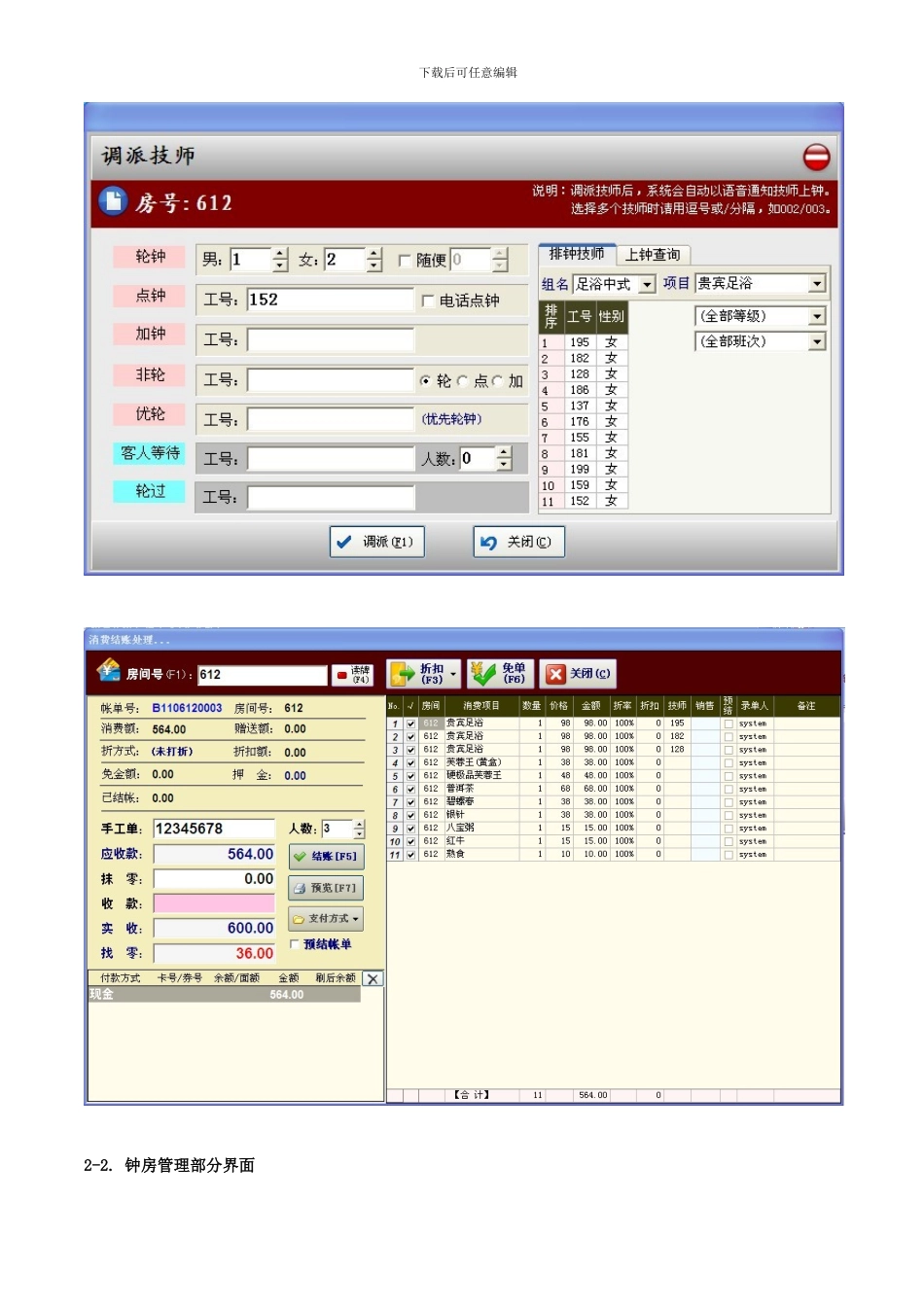The width and height of the screenshot is (924, 1307).
Task: Click the blue checkmark icon on 调派 button
Action: tap(343, 542)
